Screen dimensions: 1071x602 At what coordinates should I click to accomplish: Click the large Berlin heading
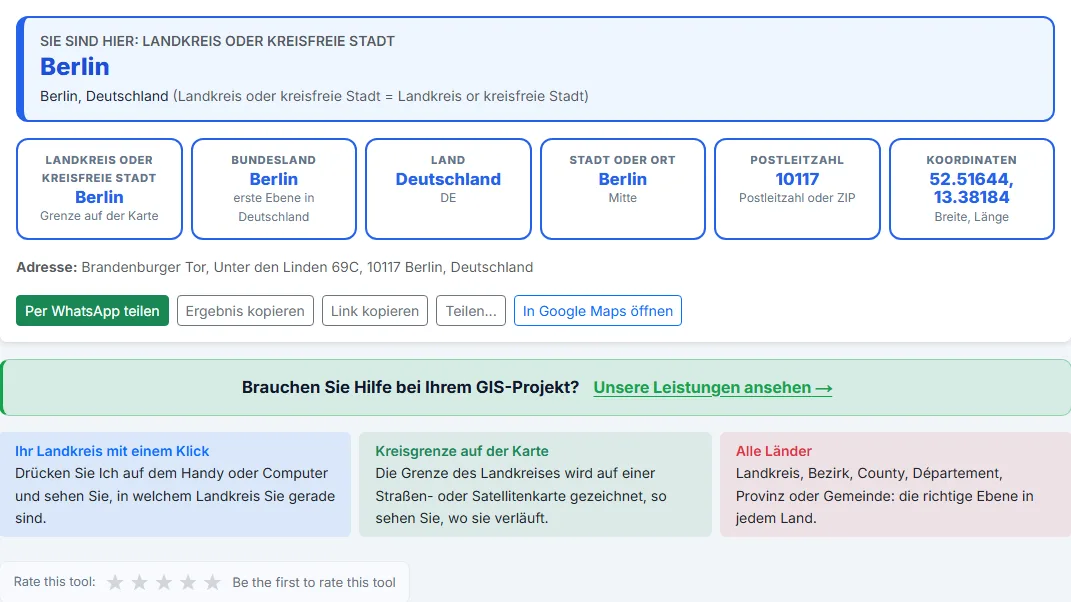[74, 67]
